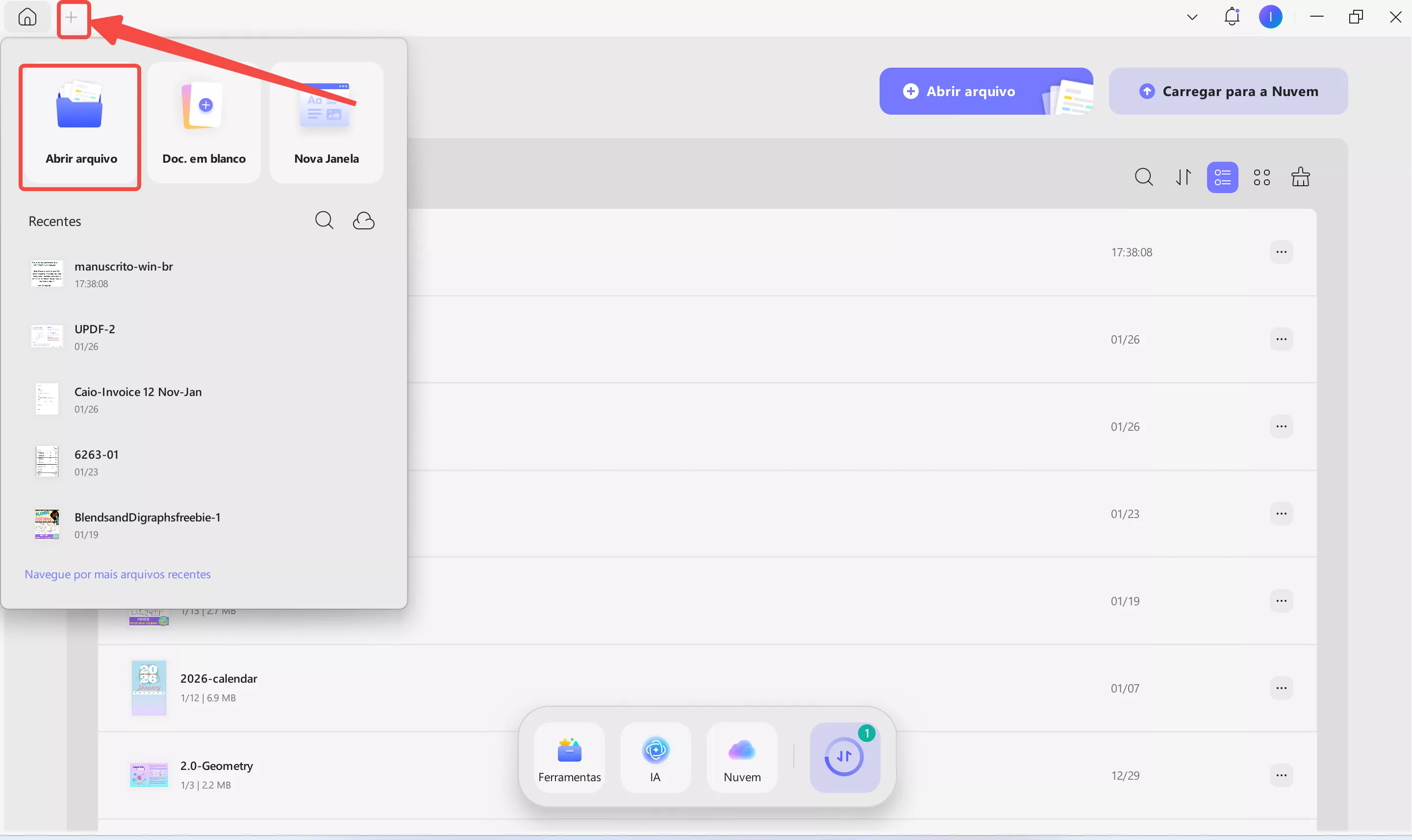This screenshot has height=840, width=1412.
Task: Open the tab list chevron in the title bar
Action: [x=1192, y=16]
